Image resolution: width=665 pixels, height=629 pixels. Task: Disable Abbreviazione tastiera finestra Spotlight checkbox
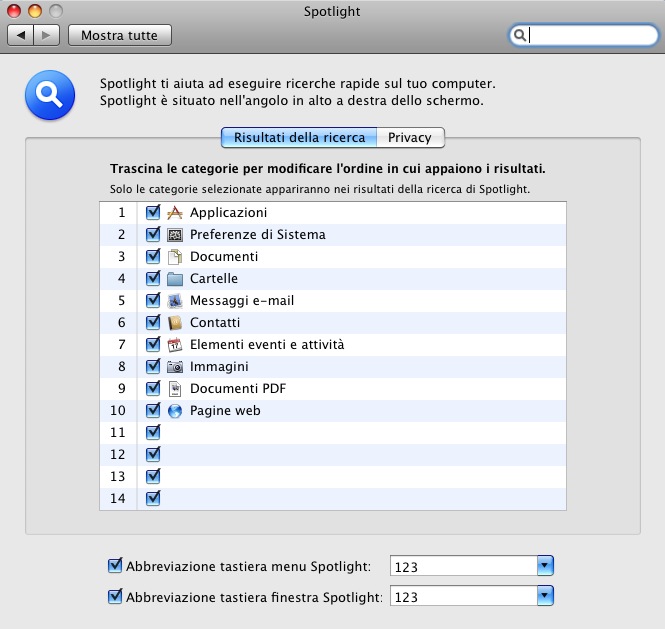(115, 596)
